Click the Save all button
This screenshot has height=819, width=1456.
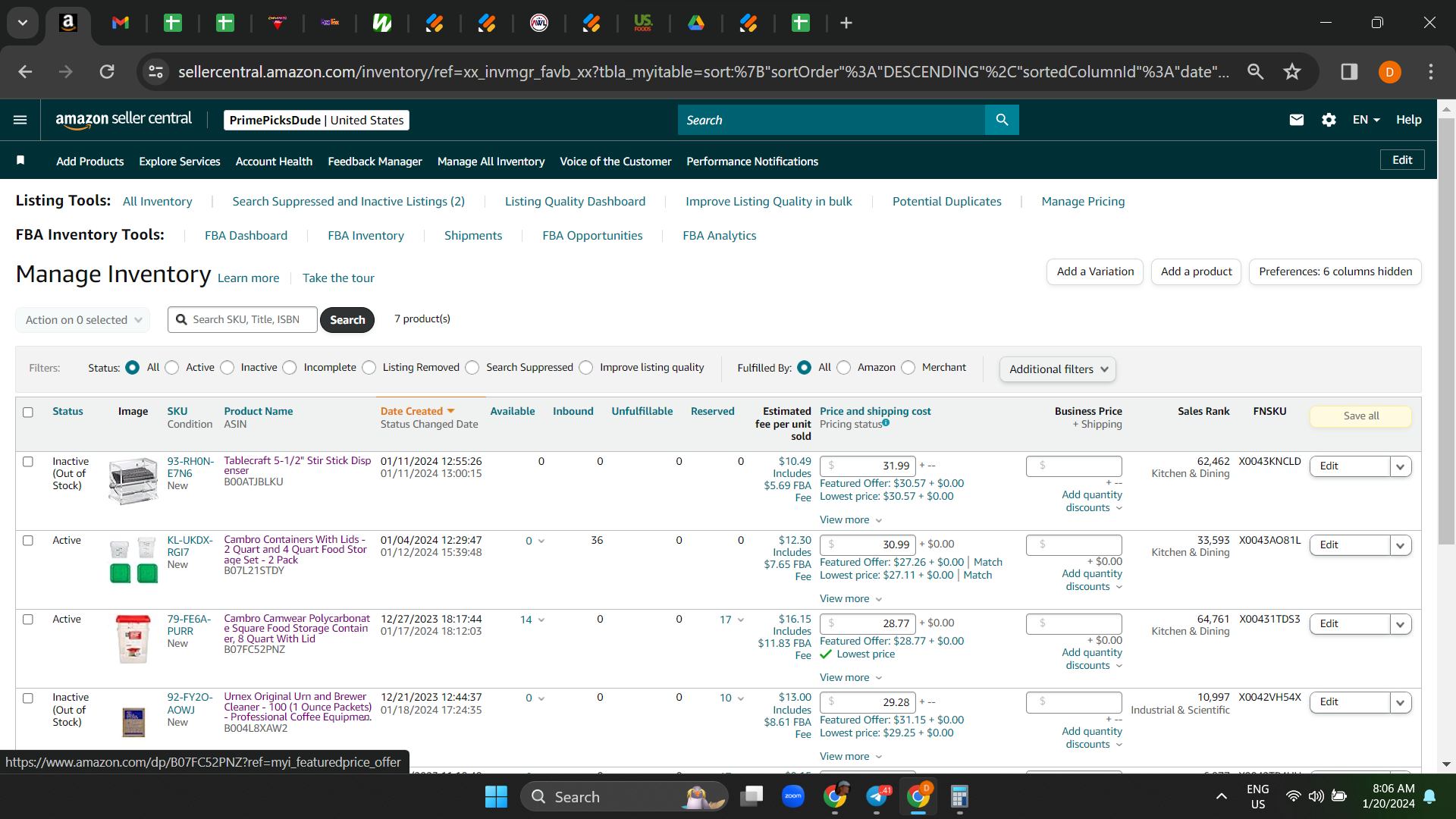click(1361, 416)
